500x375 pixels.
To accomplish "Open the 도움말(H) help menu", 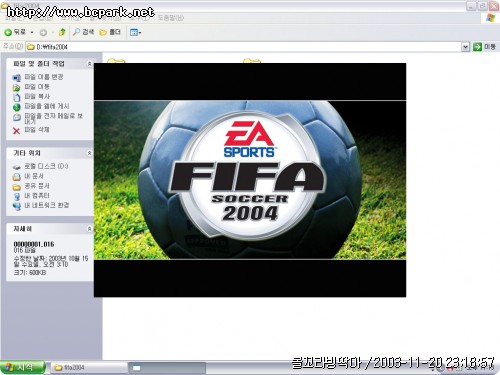I will (170, 18).
